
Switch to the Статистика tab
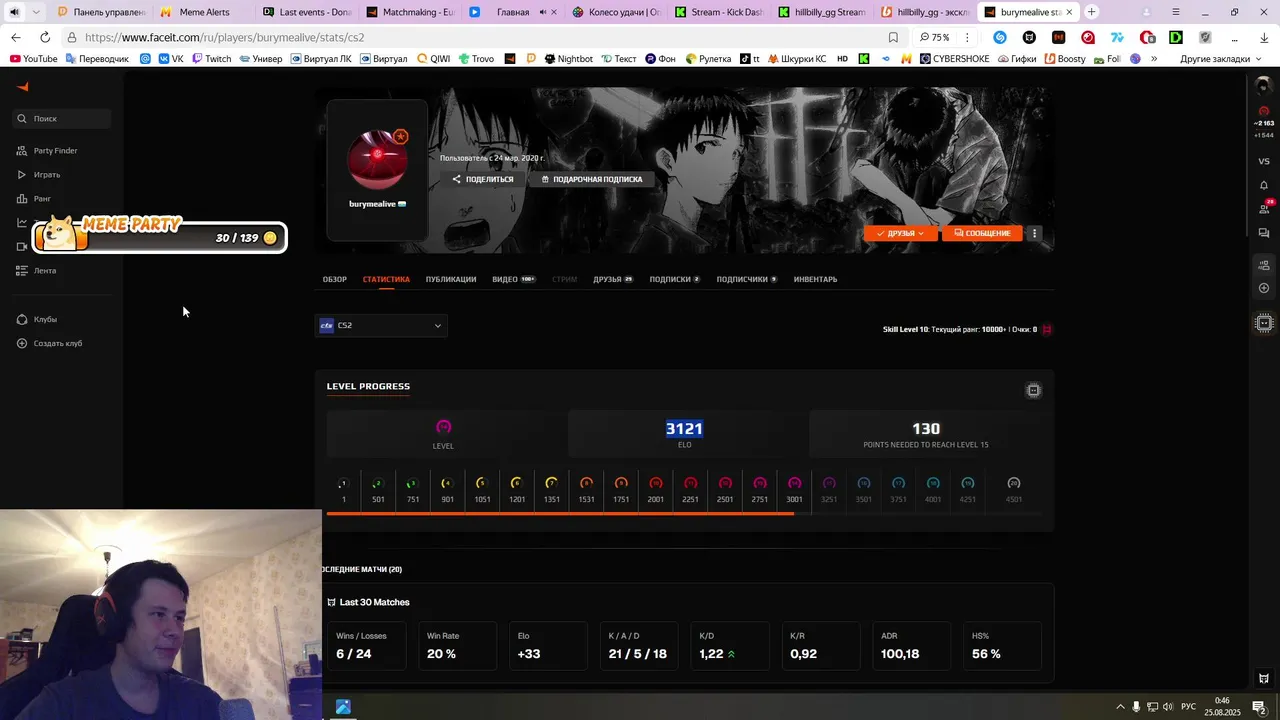(x=386, y=279)
